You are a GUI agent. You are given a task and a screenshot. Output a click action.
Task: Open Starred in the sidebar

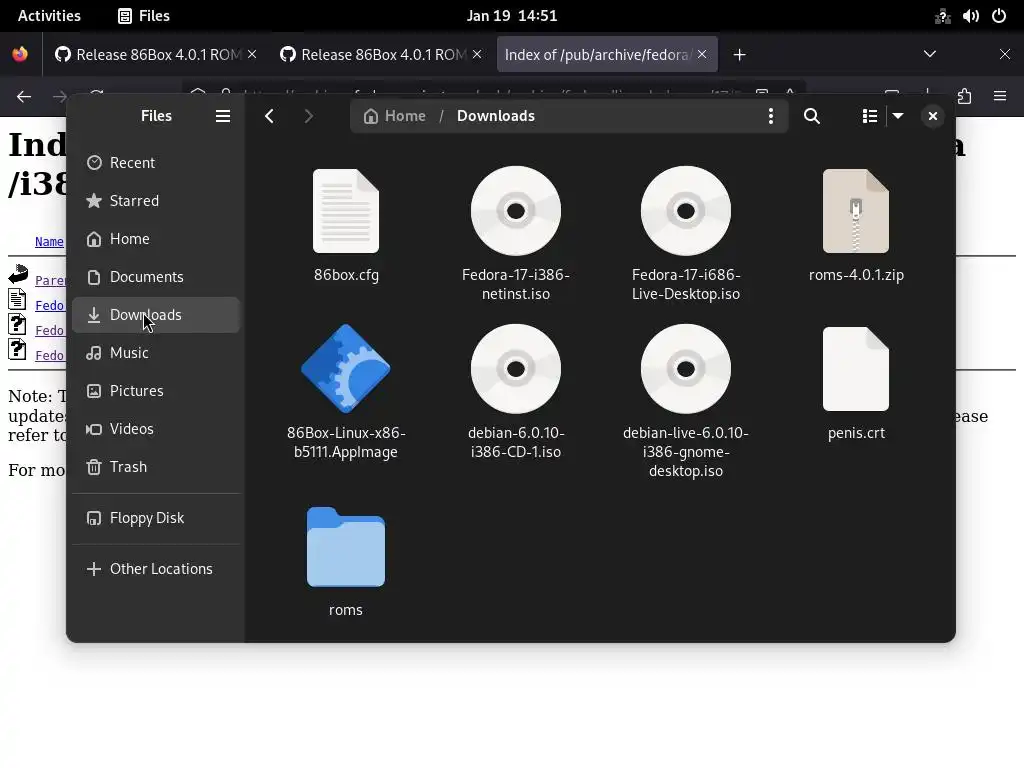pos(156,200)
